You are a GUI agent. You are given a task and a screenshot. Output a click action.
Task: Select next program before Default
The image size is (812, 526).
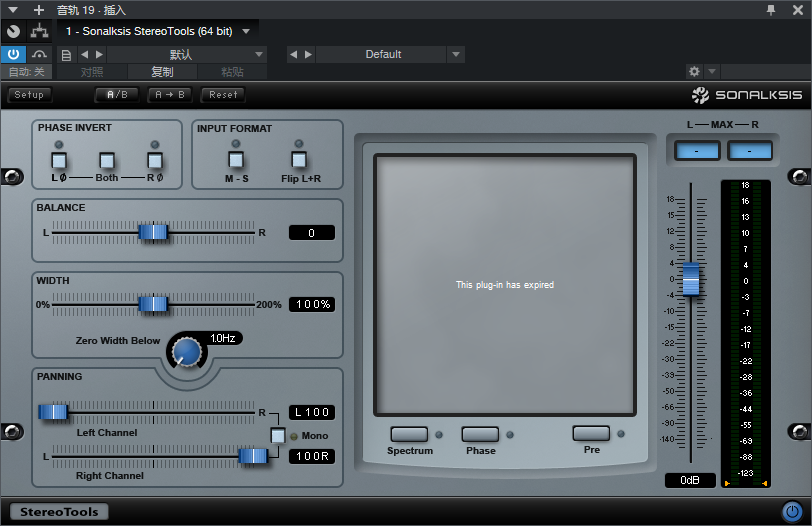point(309,54)
